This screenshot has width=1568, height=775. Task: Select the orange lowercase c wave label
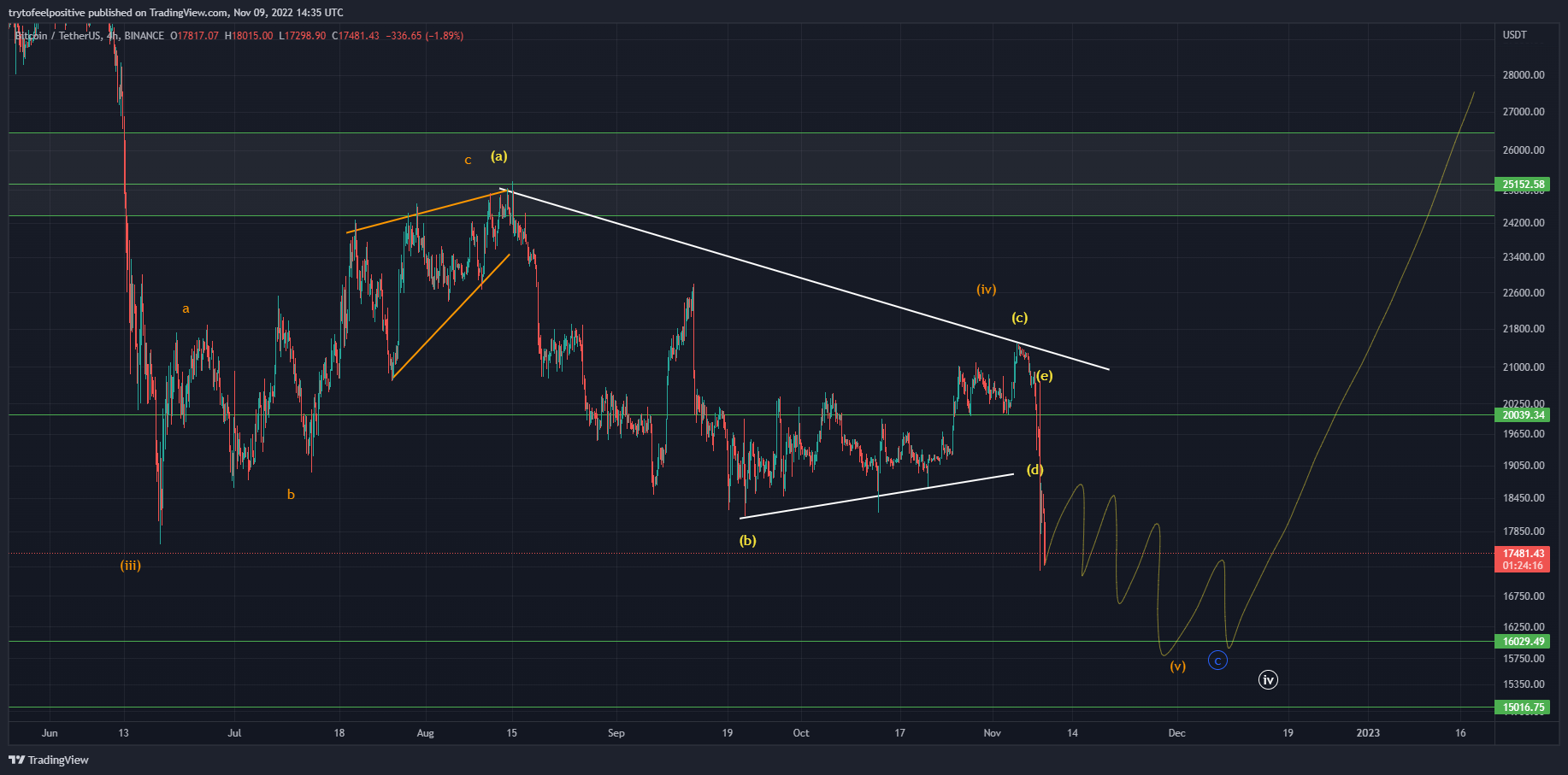coord(468,161)
